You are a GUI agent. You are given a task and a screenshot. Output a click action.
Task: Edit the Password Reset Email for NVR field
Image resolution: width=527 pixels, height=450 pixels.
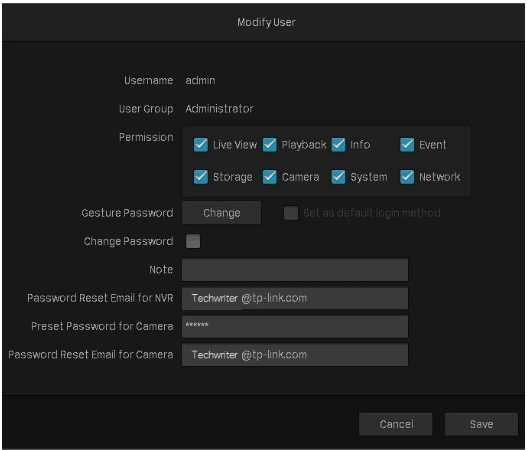coord(295,298)
